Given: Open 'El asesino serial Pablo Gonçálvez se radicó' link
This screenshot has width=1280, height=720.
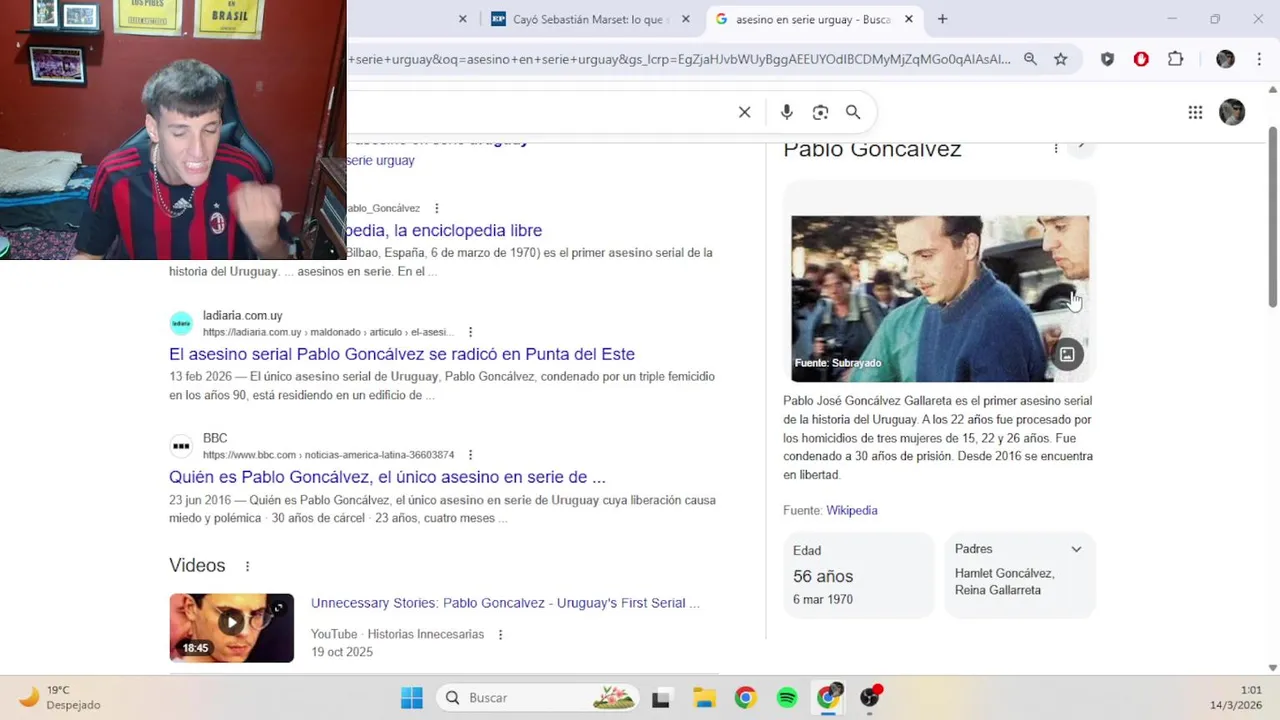Looking at the screenshot, I should pyautogui.click(x=402, y=354).
